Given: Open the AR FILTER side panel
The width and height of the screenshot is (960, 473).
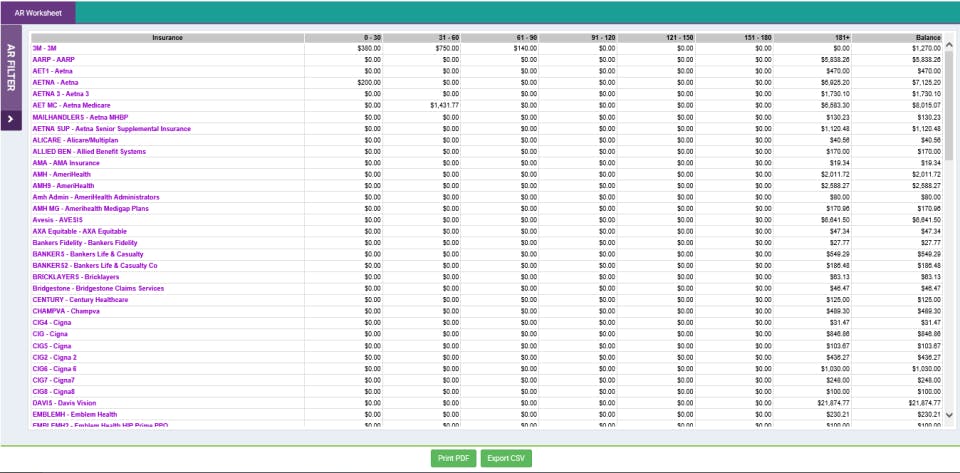Looking at the screenshot, I should [11, 68].
